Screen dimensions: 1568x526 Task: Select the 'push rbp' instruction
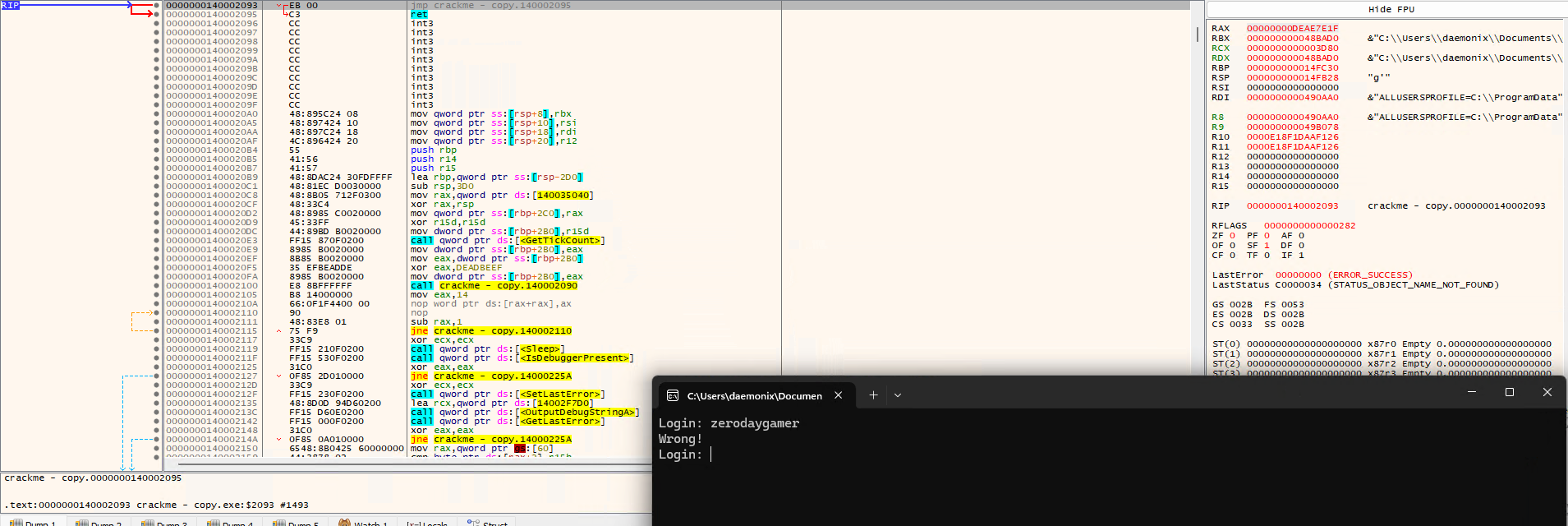434,150
